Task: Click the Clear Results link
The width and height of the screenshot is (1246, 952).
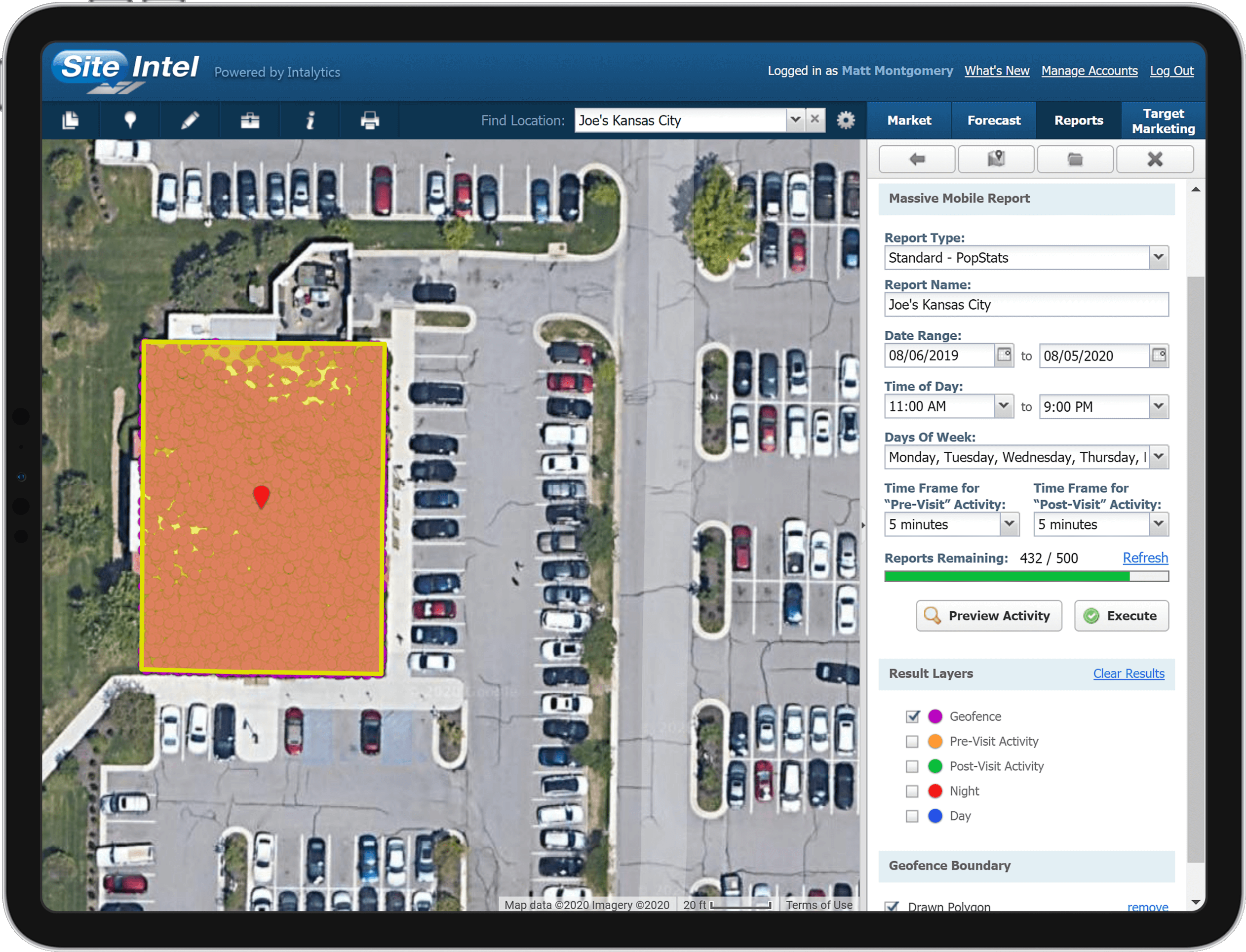Action: [x=1129, y=673]
